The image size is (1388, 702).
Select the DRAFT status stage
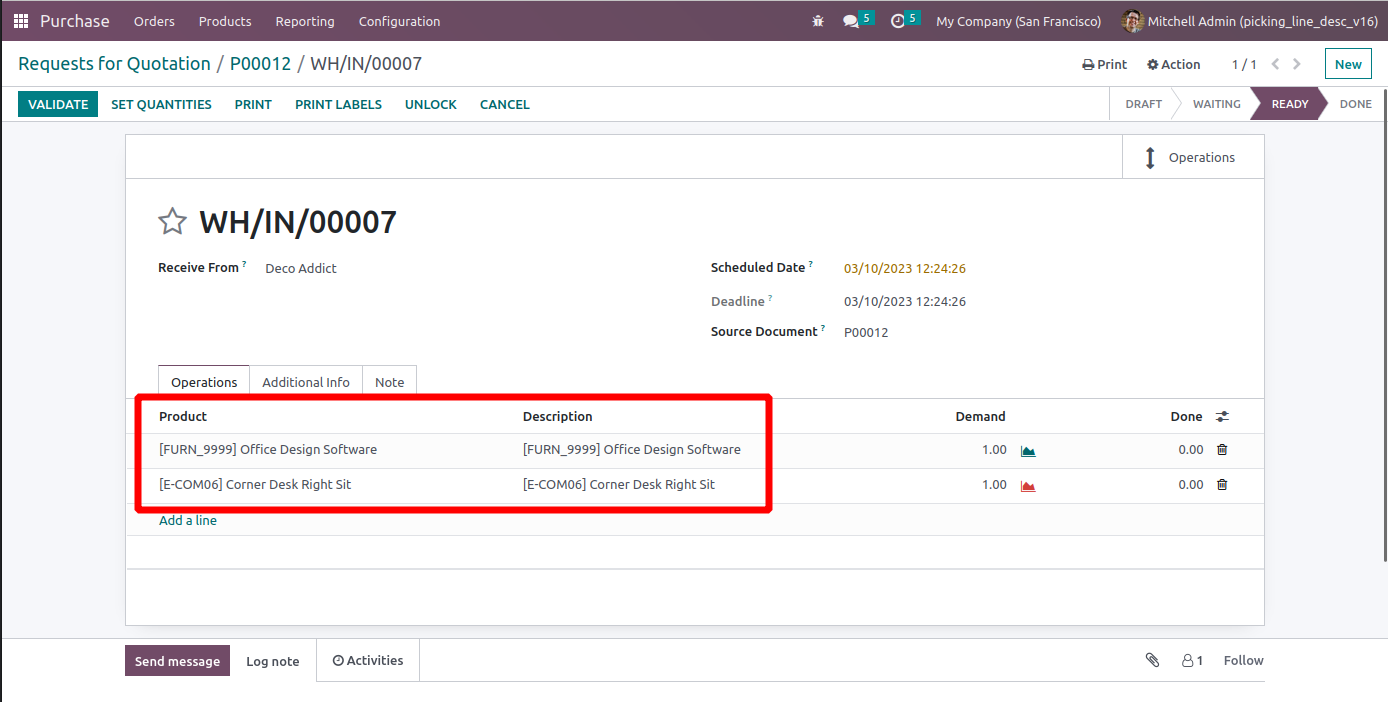point(1143,104)
